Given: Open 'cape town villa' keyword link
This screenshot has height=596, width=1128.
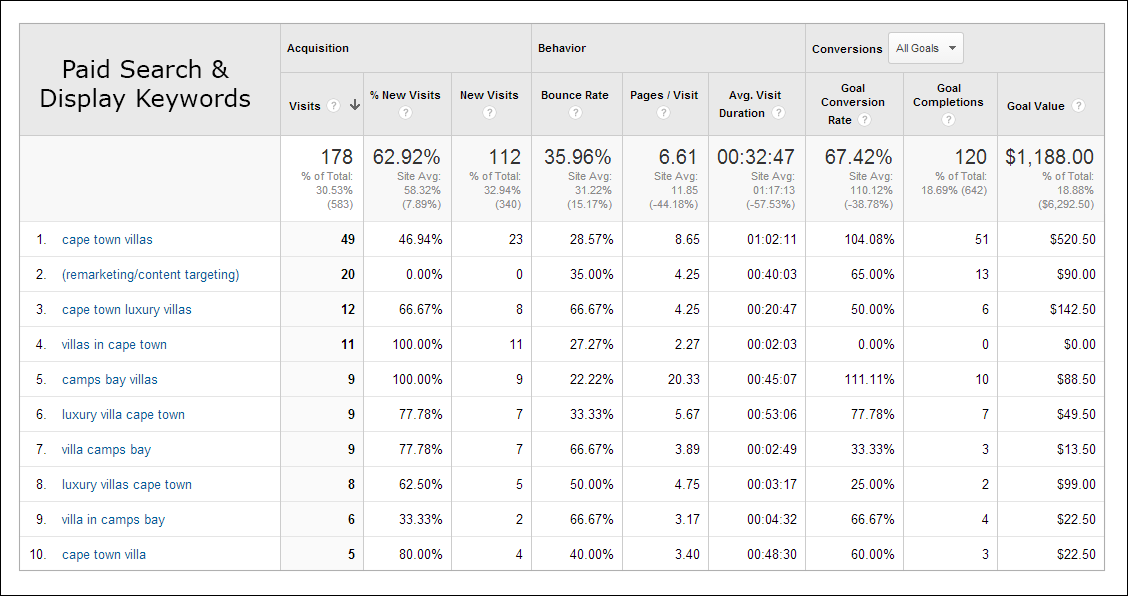Looking at the screenshot, I should pyautogui.click(x=104, y=554).
